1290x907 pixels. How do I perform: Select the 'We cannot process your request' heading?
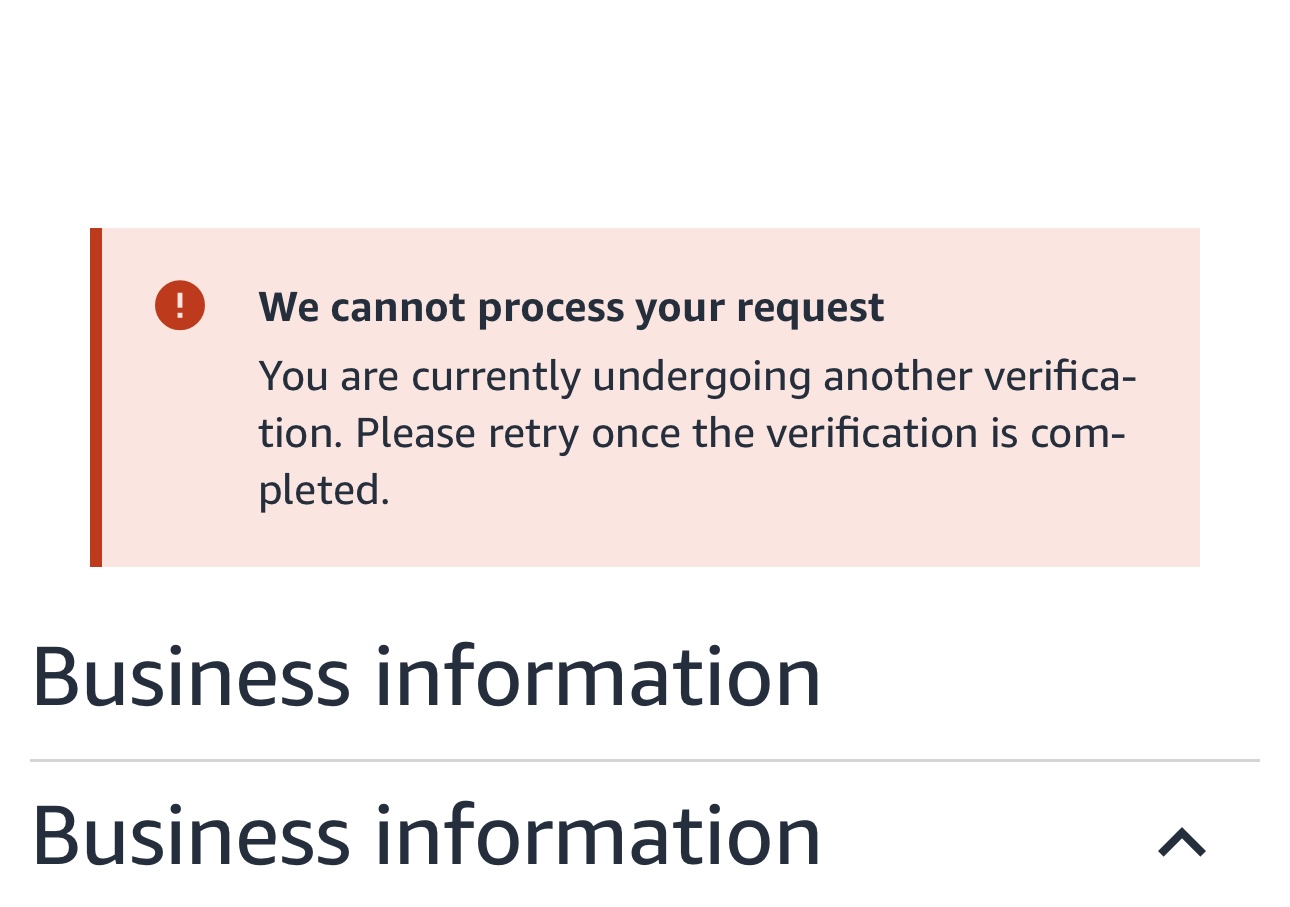tap(571, 307)
